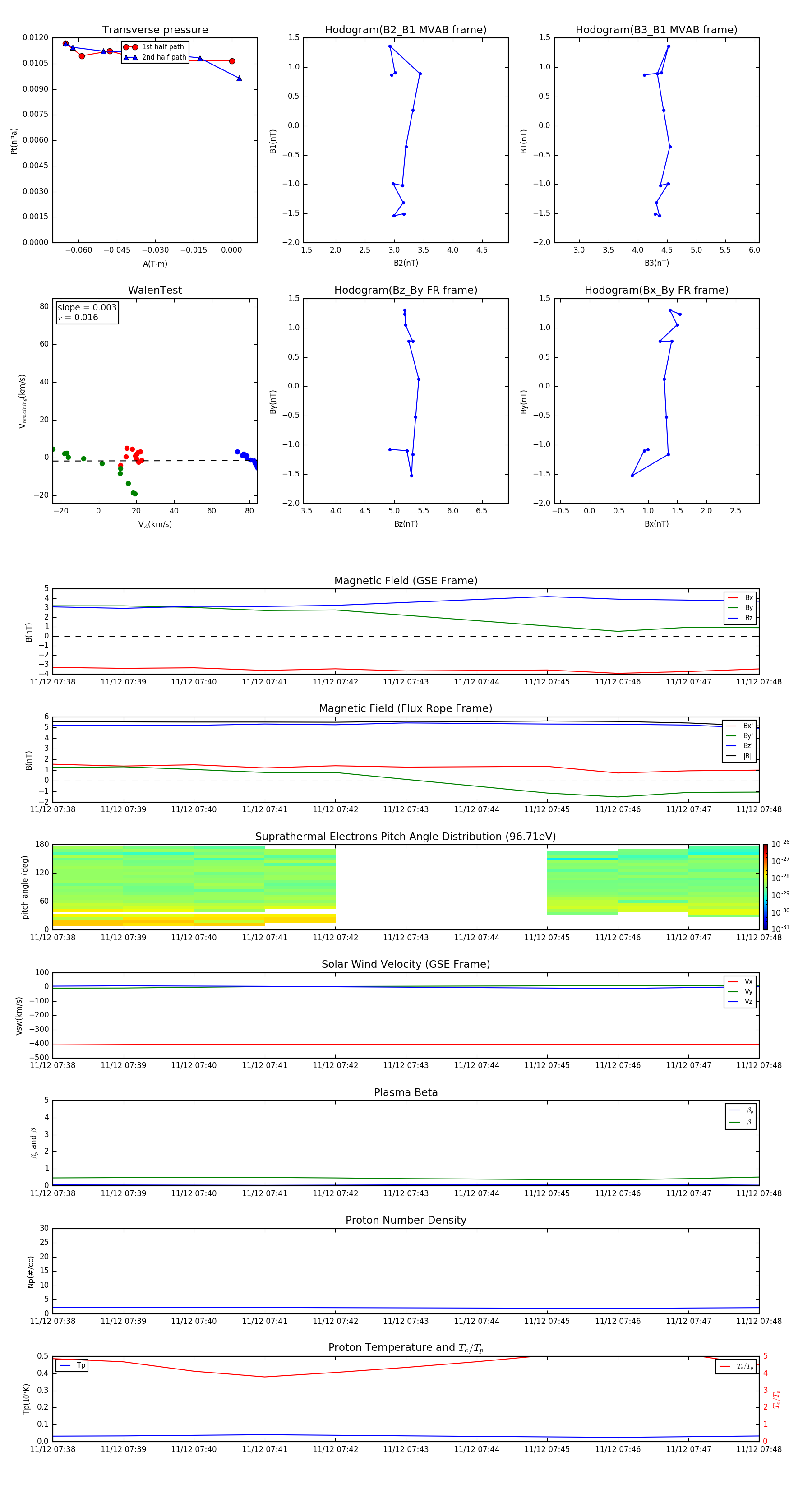Click the 'Pt(nPa)' y-axis label

coord(14,141)
